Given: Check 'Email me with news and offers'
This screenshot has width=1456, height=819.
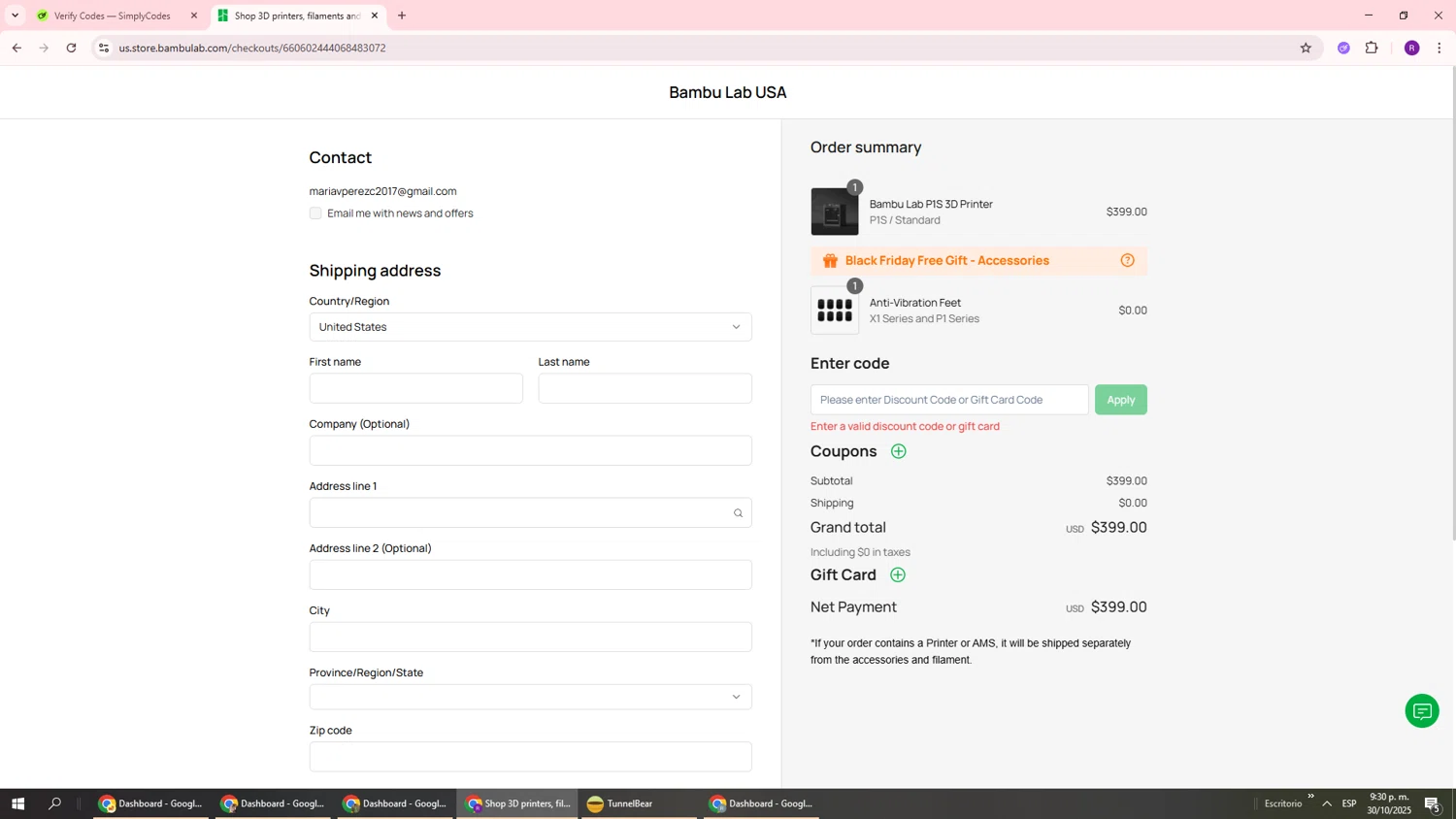Looking at the screenshot, I should pyautogui.click(x=315, y=213).
